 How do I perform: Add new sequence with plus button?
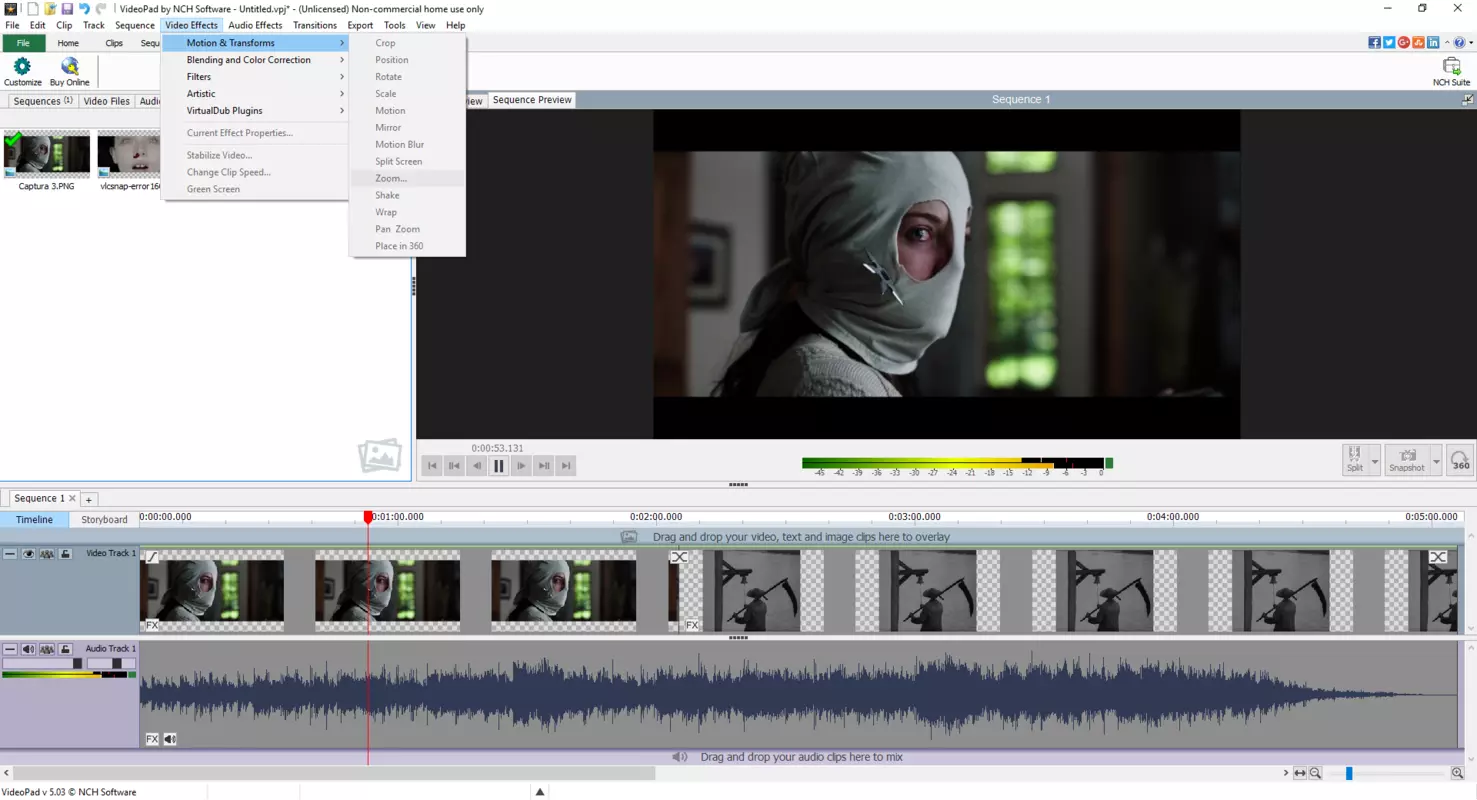tap(88, 499)
